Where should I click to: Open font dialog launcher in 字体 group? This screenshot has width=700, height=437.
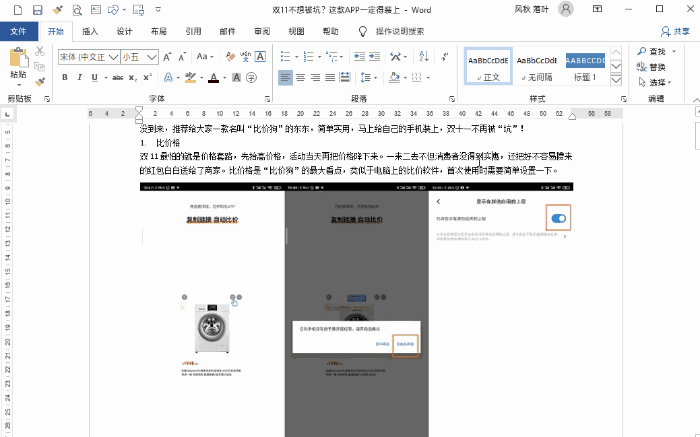click(x=267, y=99)
